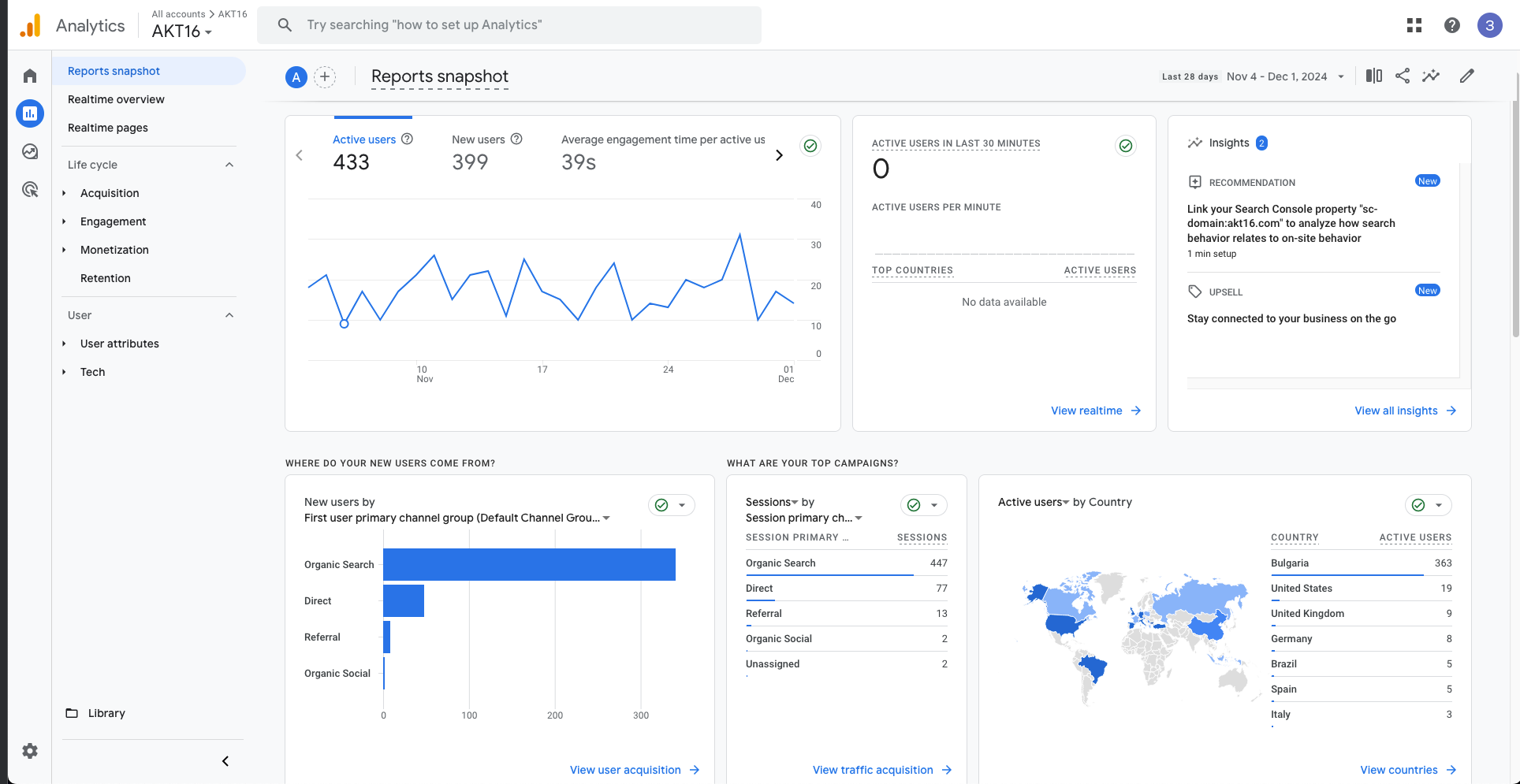Image resolution: width=1520 pixels, height=784 pixels.
Task: Collapse the navigation panel chevron
Action: pos(225,761)
